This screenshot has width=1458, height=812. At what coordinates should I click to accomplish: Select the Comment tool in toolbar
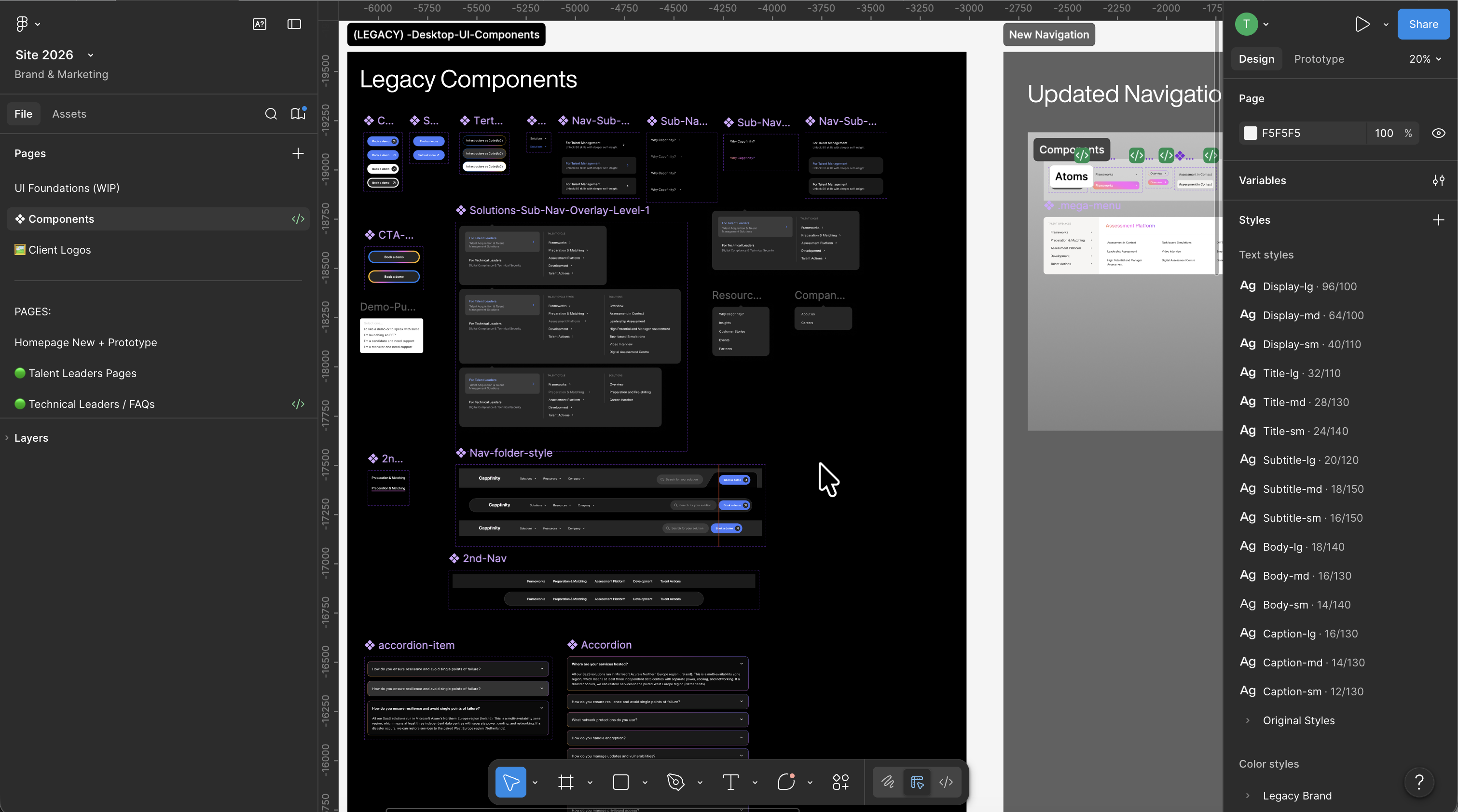786,782
